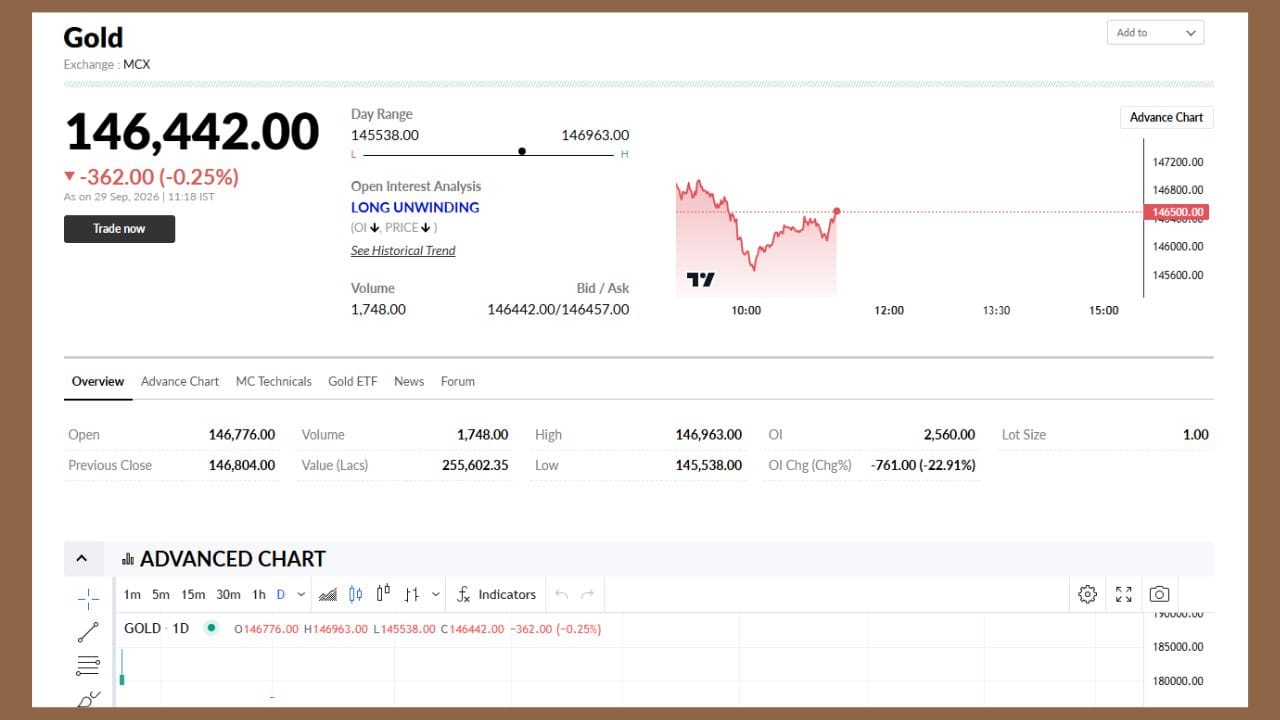Open the News tab

tap(409, 381)
